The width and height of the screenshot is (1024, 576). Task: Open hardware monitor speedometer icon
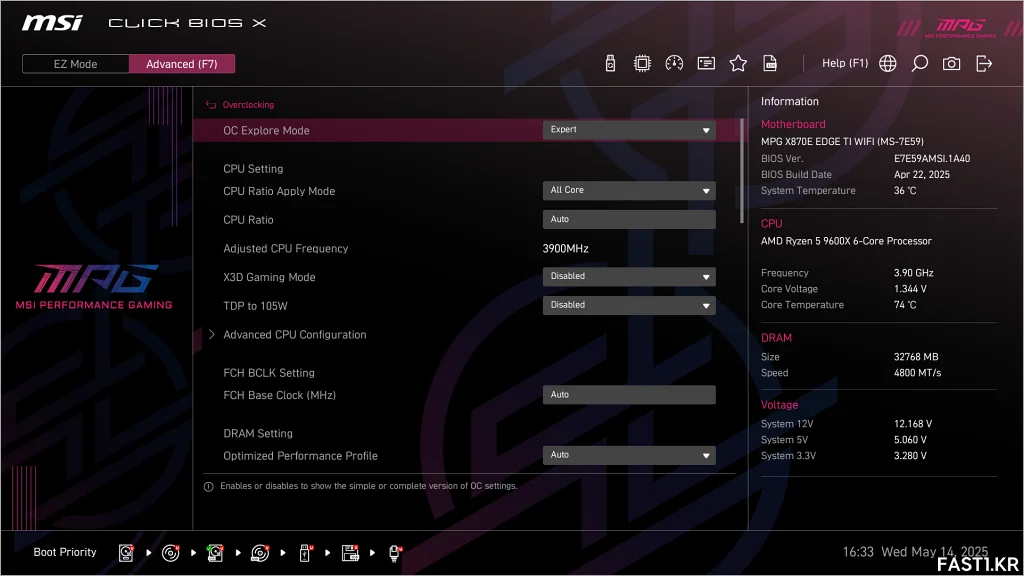(674, 63)
